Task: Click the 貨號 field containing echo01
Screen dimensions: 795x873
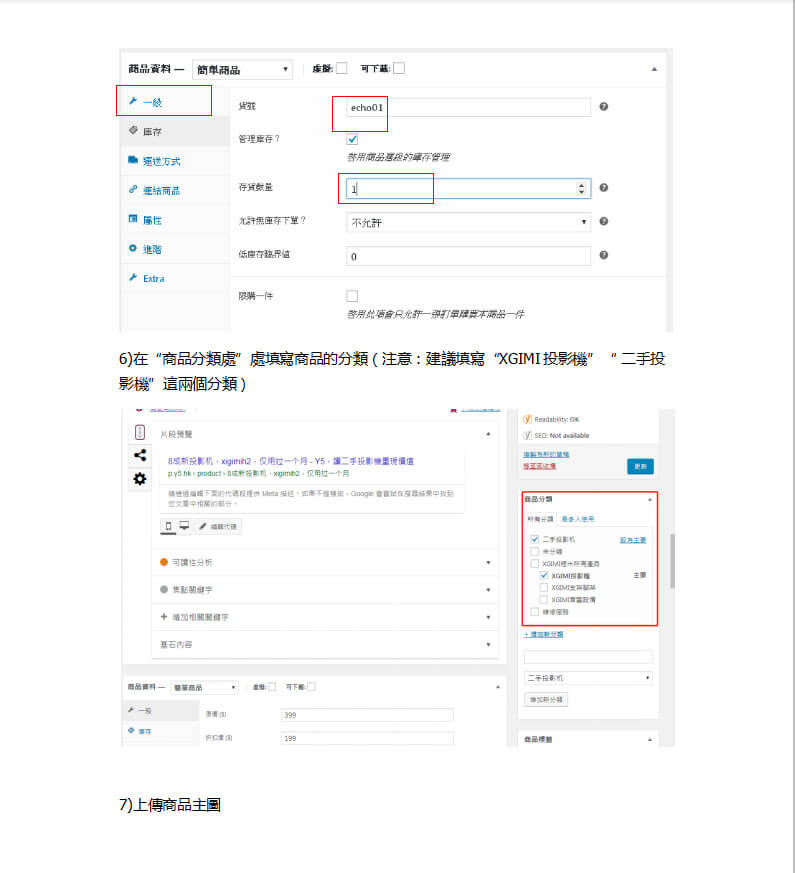Action: click(468, 107)
